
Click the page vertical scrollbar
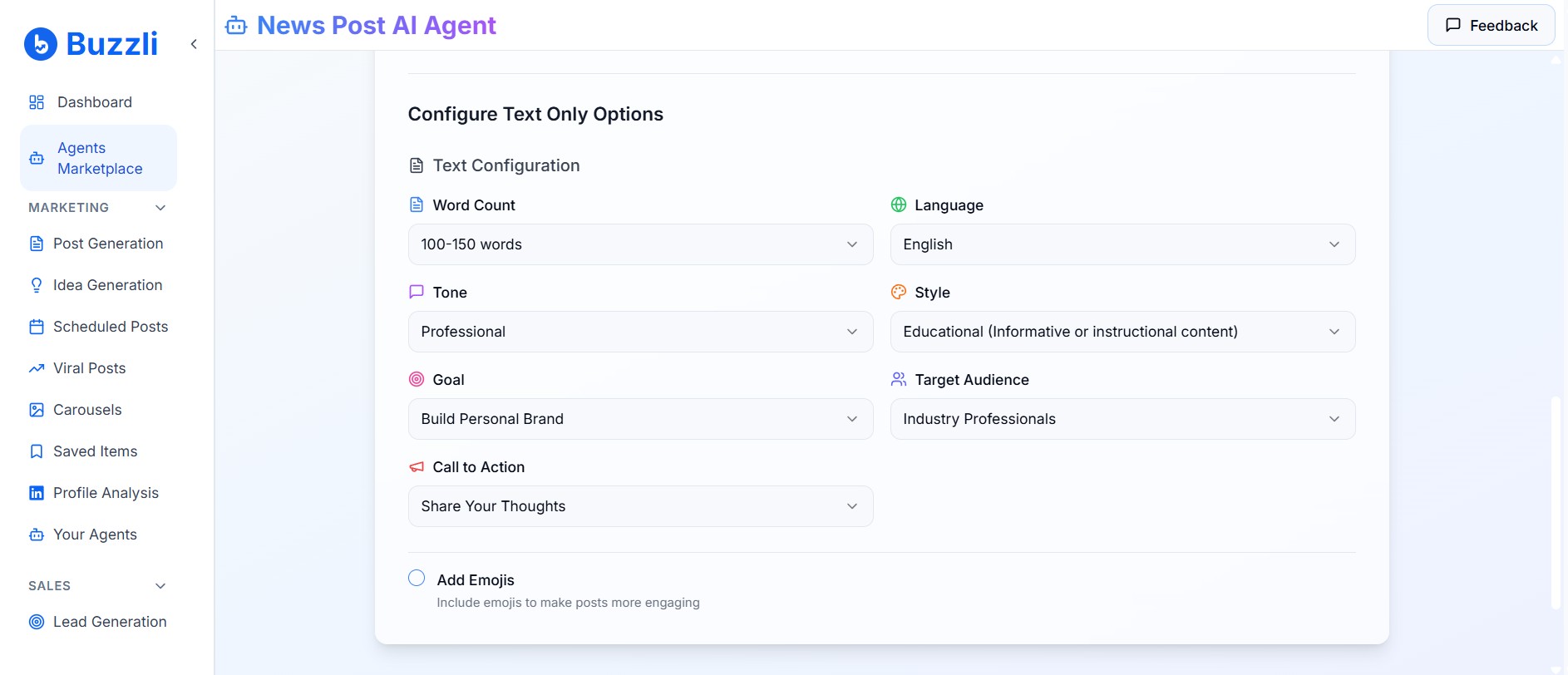(x=1556, y=504)
